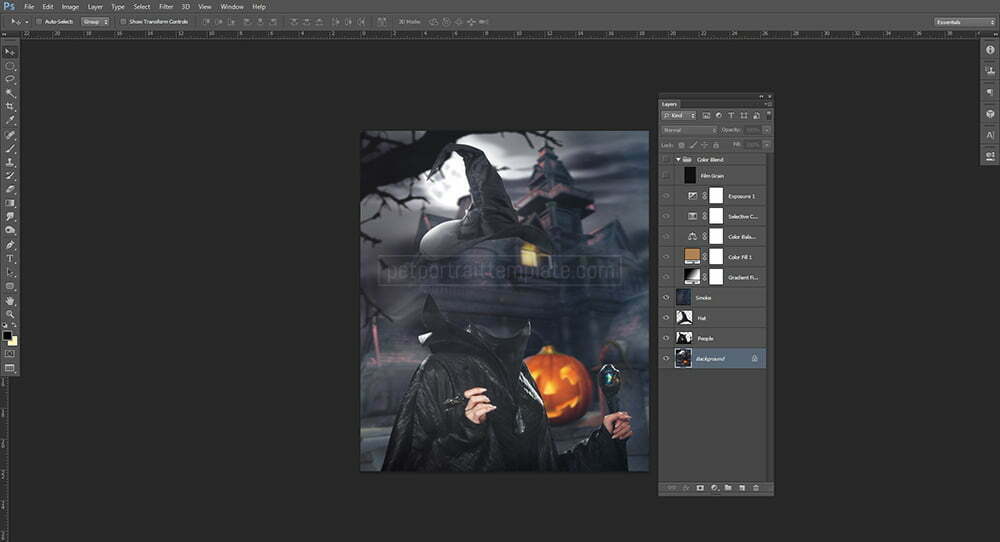Open the Essentials workspace switcher

pyautogui.click(x=964, y=21)
